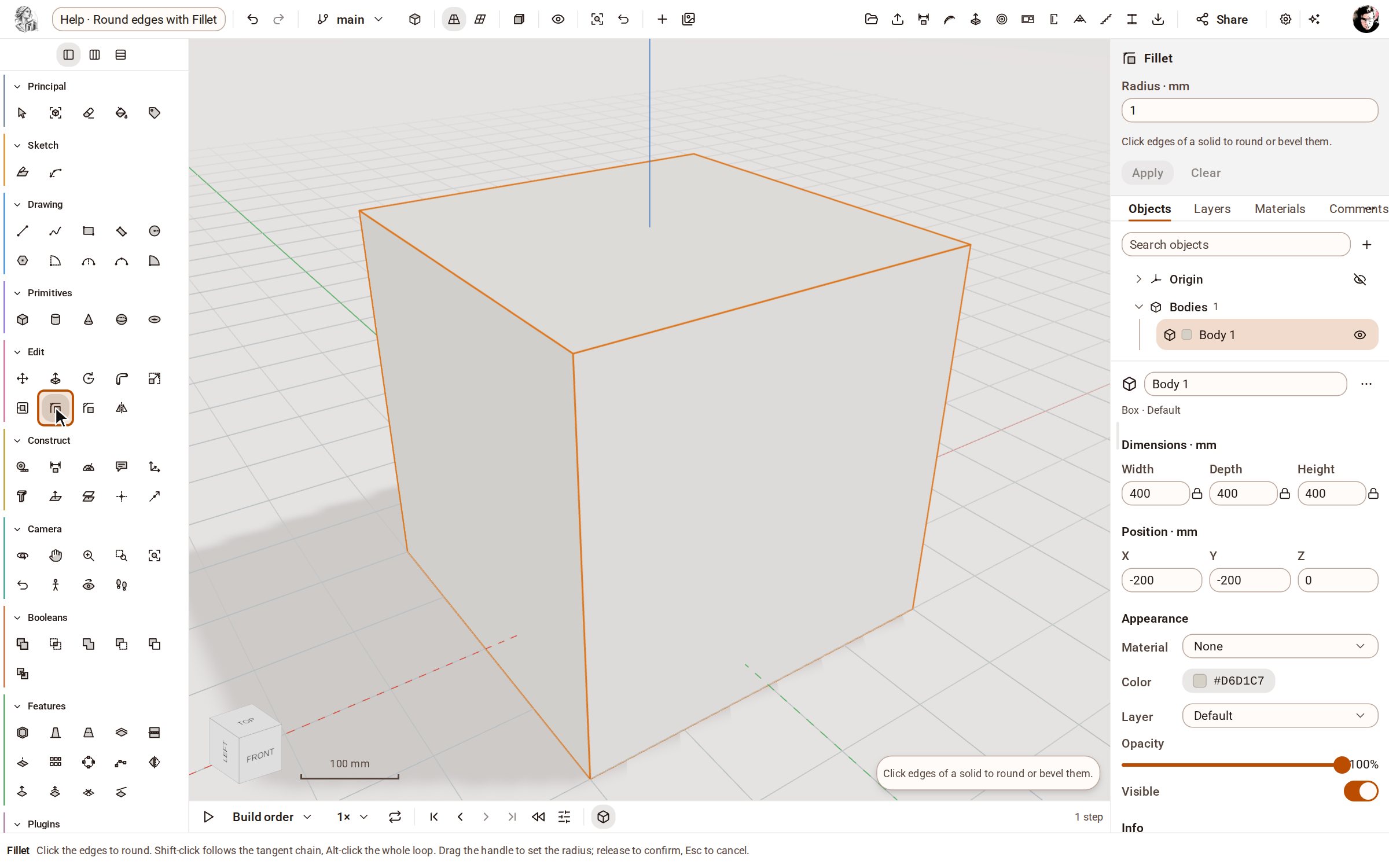Click the Apply button
Viewport: 1389px width, 868px height.
pyautogui.click(x=1147, y=173)
